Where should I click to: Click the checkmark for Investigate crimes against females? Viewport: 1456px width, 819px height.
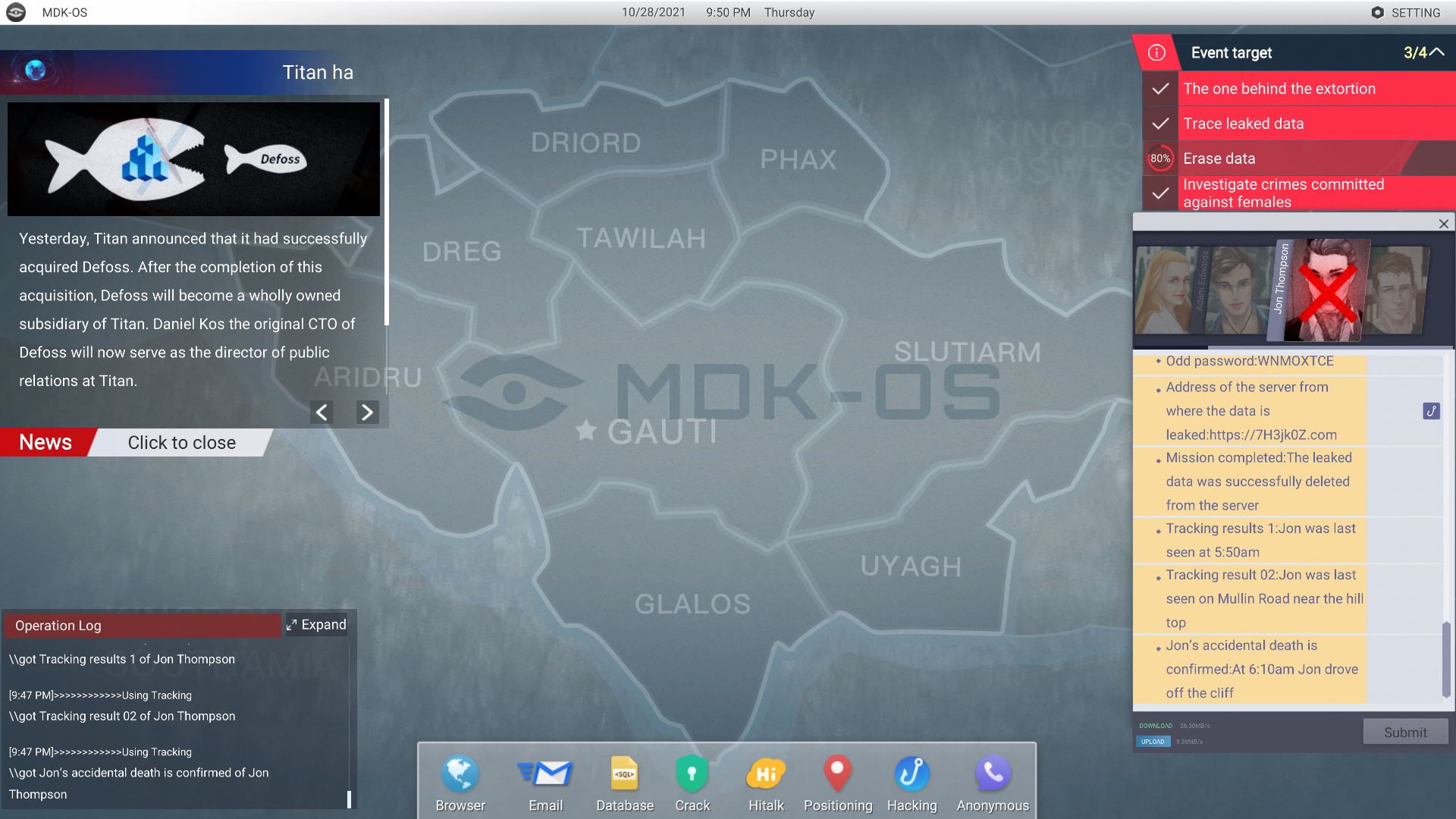[1160, 193]
